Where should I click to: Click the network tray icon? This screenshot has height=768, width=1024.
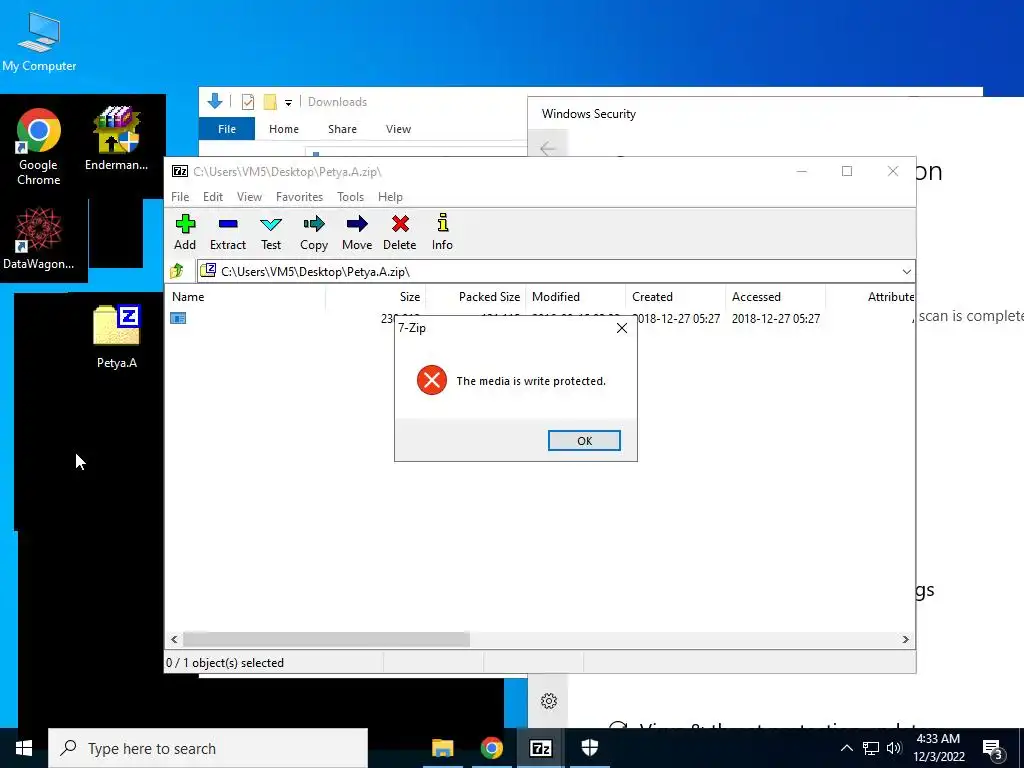tap(871, 748)
